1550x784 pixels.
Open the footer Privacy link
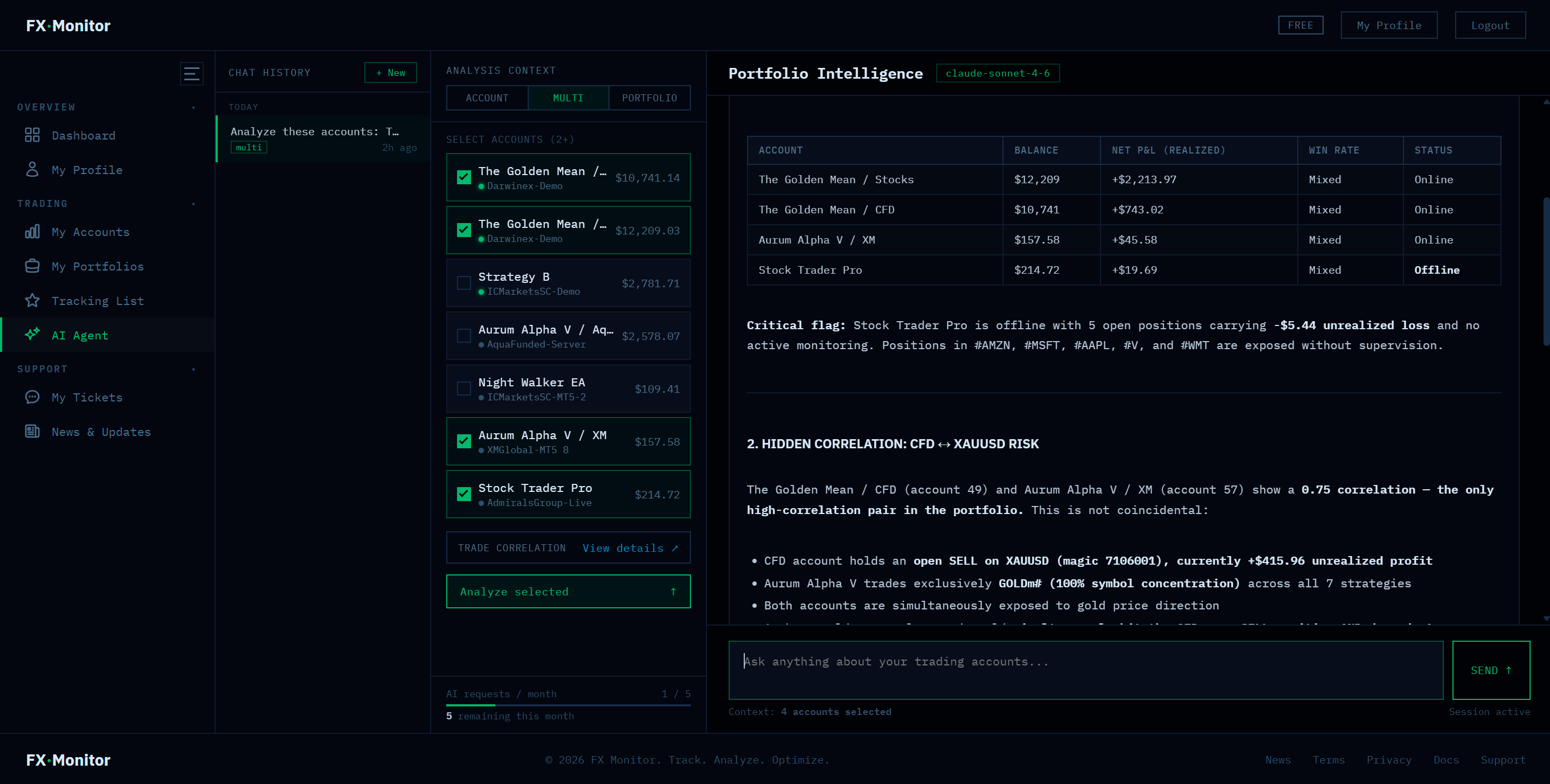point(1389,760)
